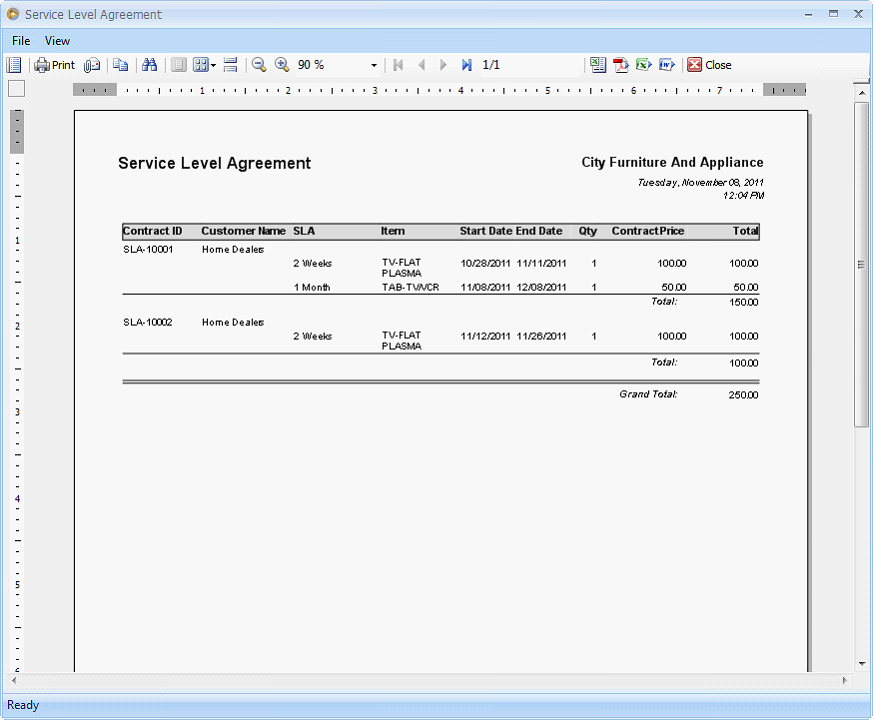This screenshot has height=721, width=874.
Task: Click the Close toolbar button
Action: (x=709, y=65)
